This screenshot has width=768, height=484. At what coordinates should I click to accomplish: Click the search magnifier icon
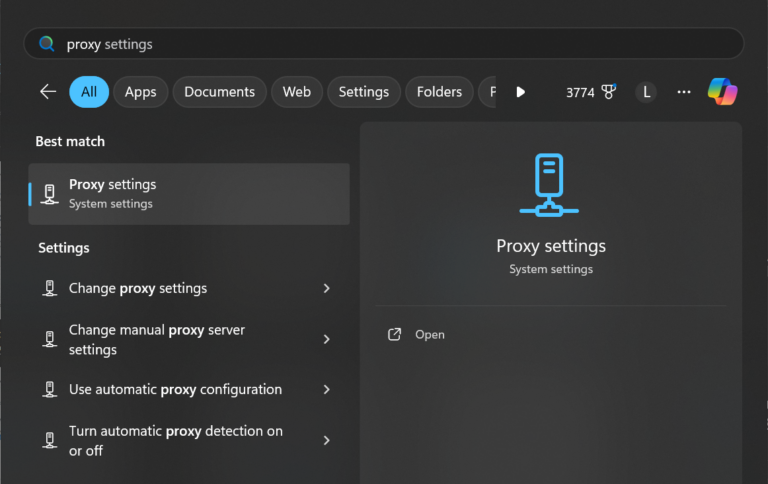coord(46,44)
